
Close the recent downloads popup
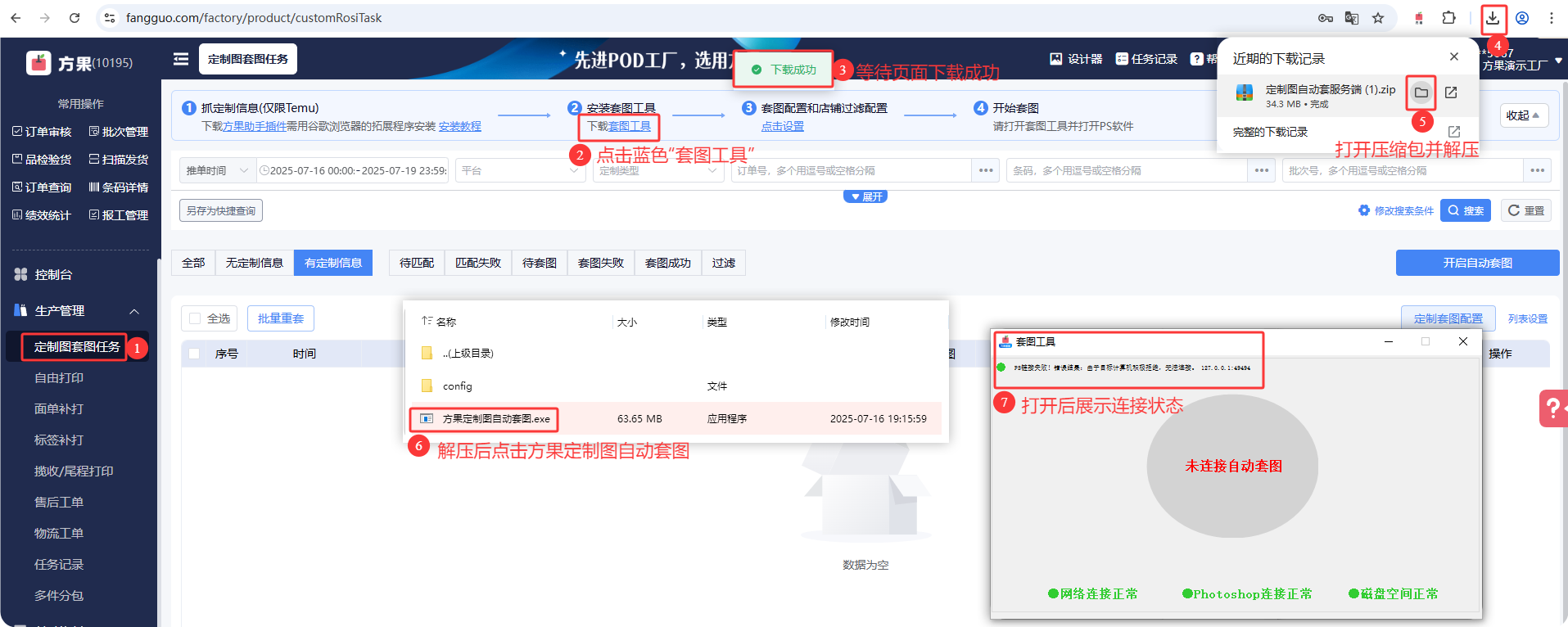click(x=1453, y=56)
